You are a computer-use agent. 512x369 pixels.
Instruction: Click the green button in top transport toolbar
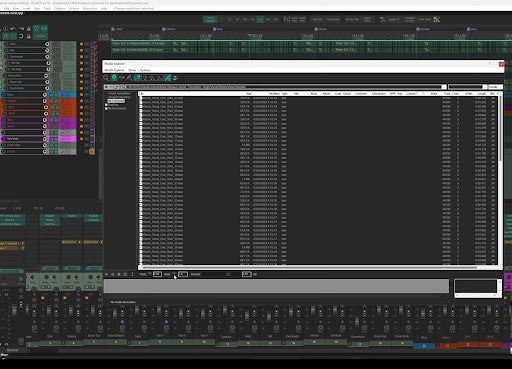pyautogui.click(x=210, y=20)
